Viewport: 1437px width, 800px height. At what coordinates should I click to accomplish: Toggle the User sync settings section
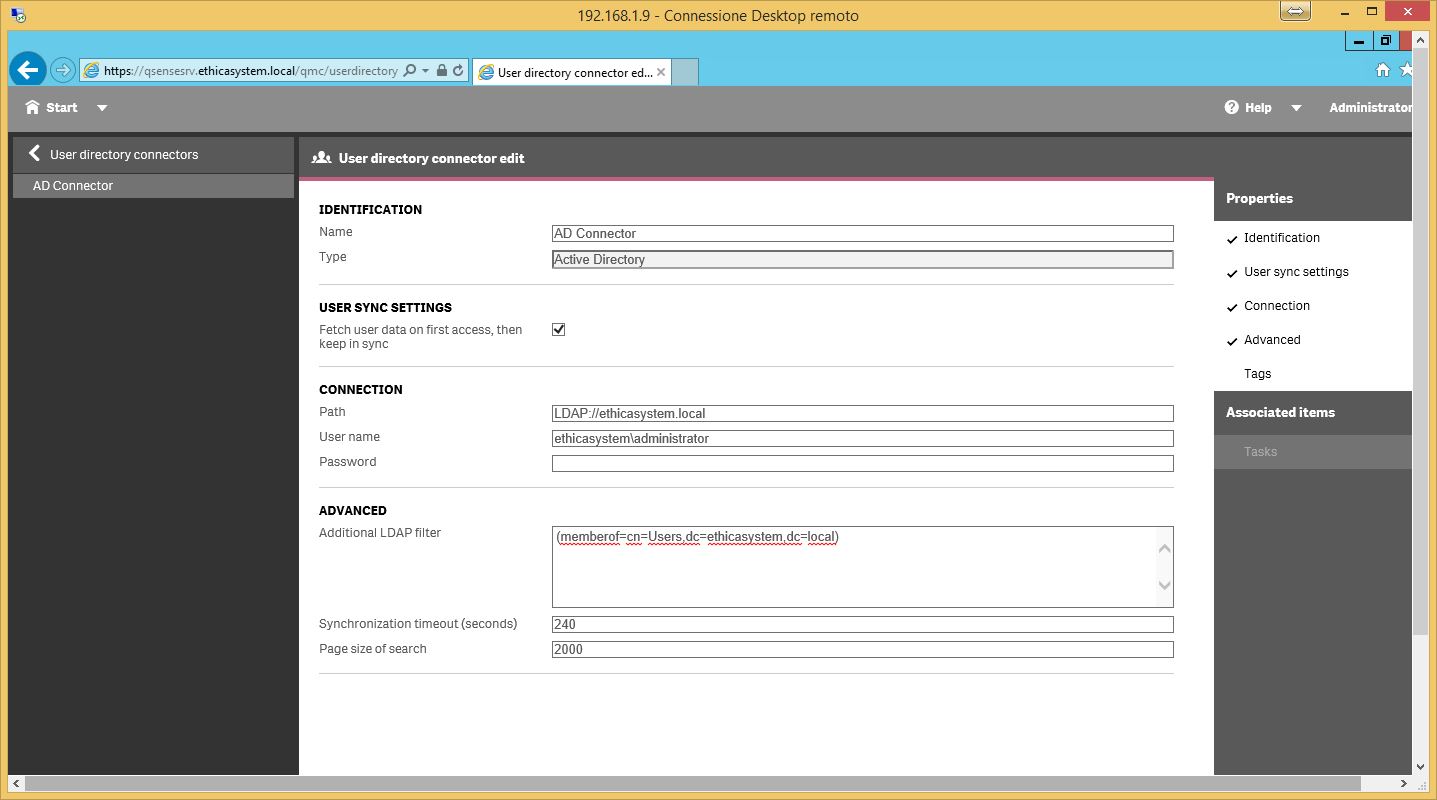[x=1313, y=272]
